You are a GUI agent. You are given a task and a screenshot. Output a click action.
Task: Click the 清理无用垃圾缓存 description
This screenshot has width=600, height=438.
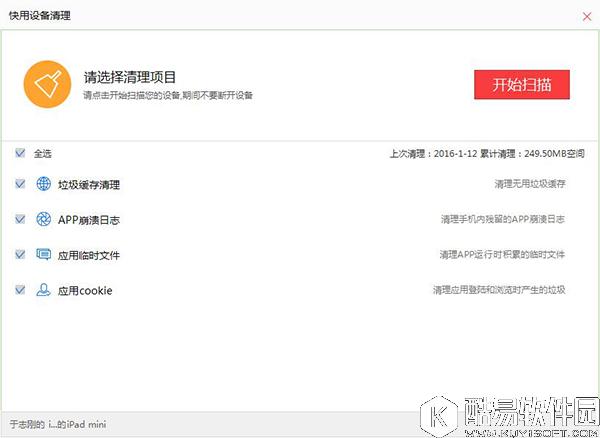pos(530,184)
